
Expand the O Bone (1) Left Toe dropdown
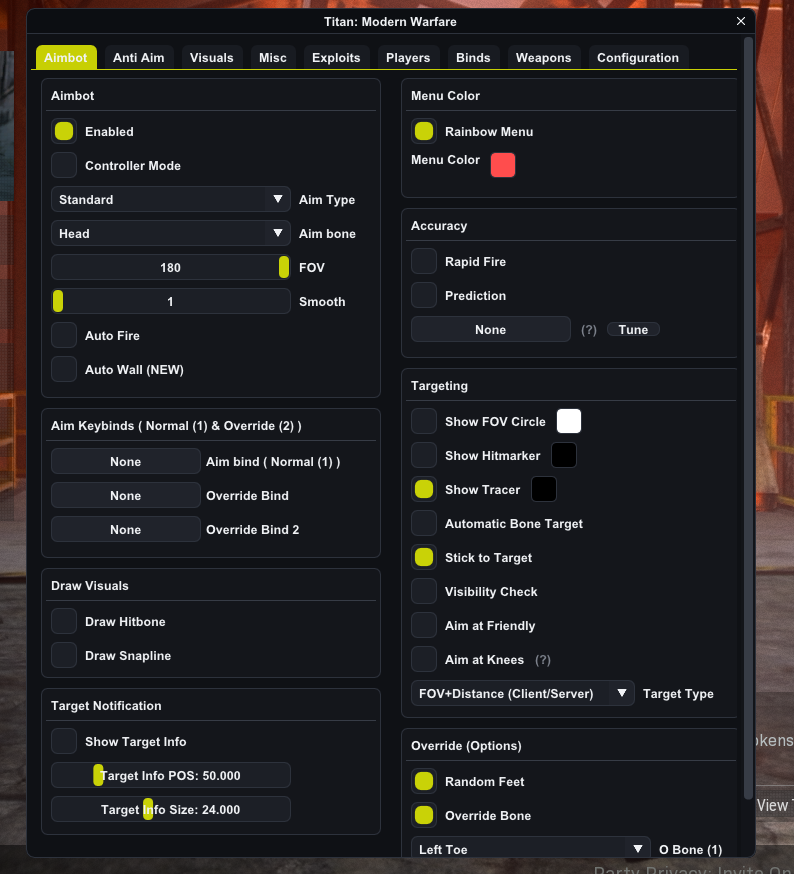pos(531,847)
